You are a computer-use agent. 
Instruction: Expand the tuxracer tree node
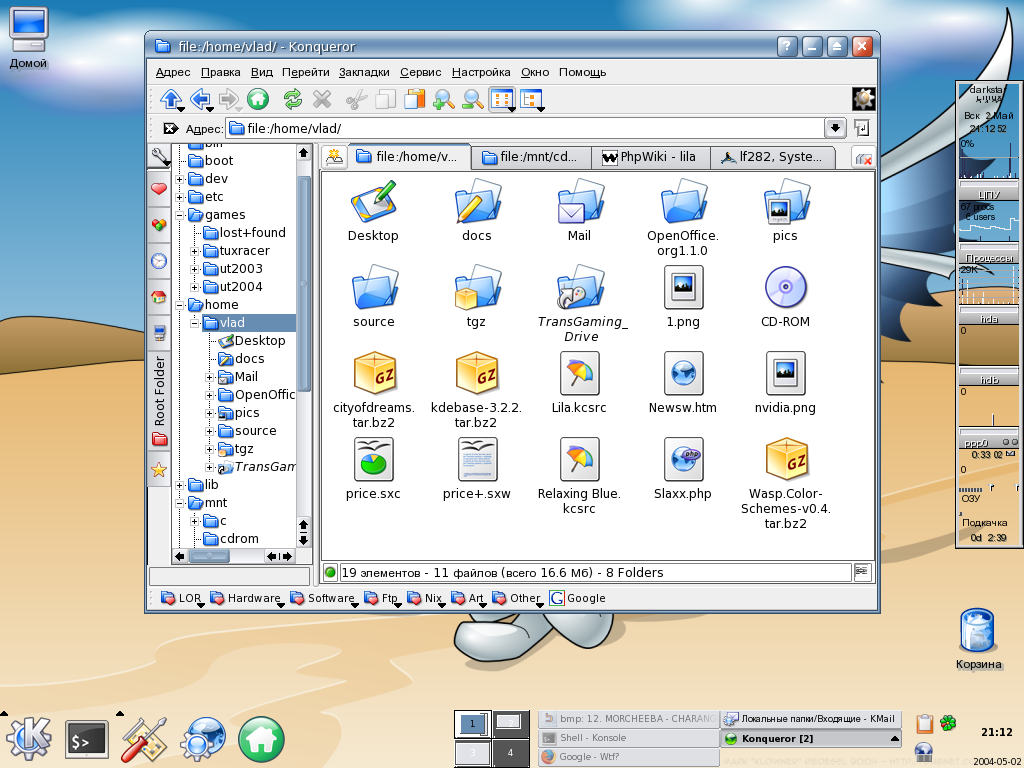195,251
